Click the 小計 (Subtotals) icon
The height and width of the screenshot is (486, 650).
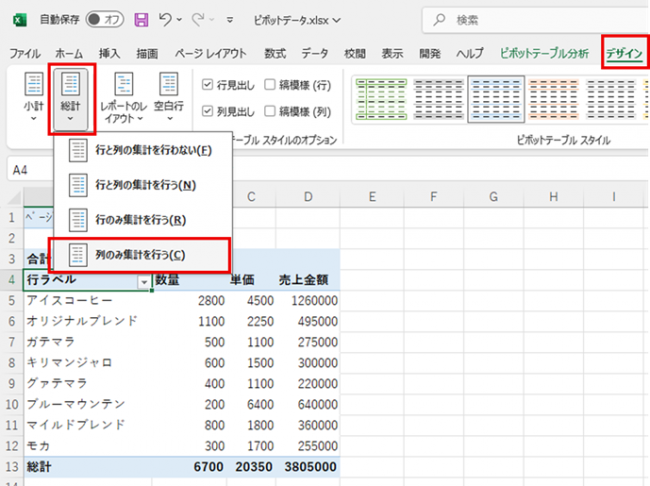click(x=34, y=90)
